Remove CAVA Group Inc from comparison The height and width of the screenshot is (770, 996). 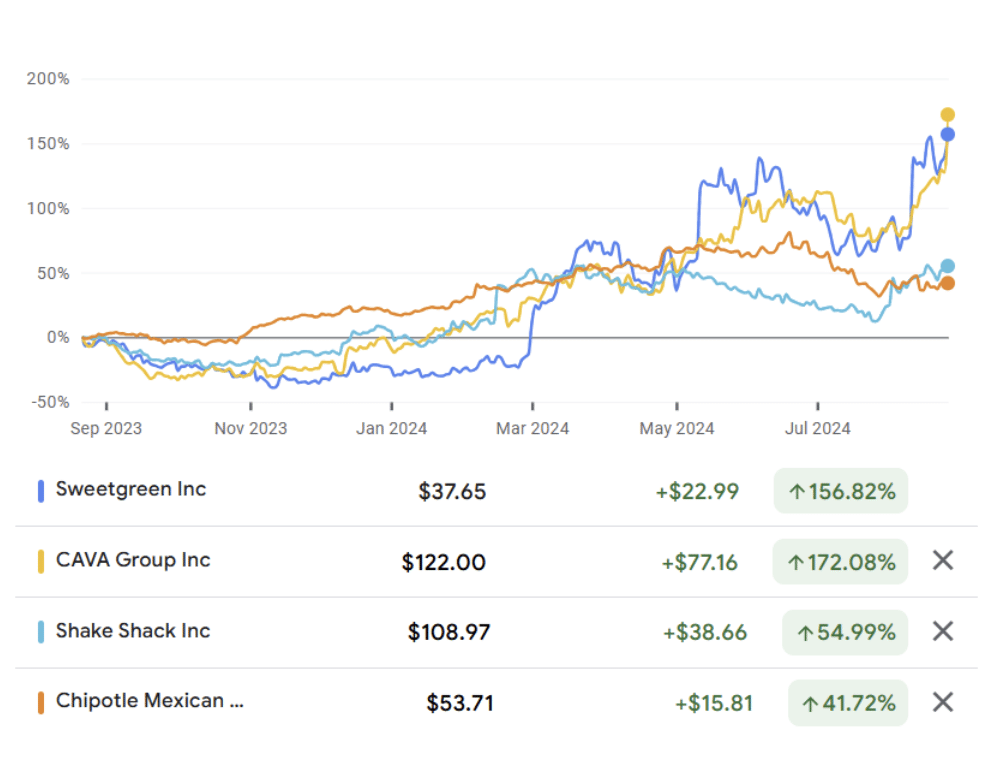tap(943, 560)
